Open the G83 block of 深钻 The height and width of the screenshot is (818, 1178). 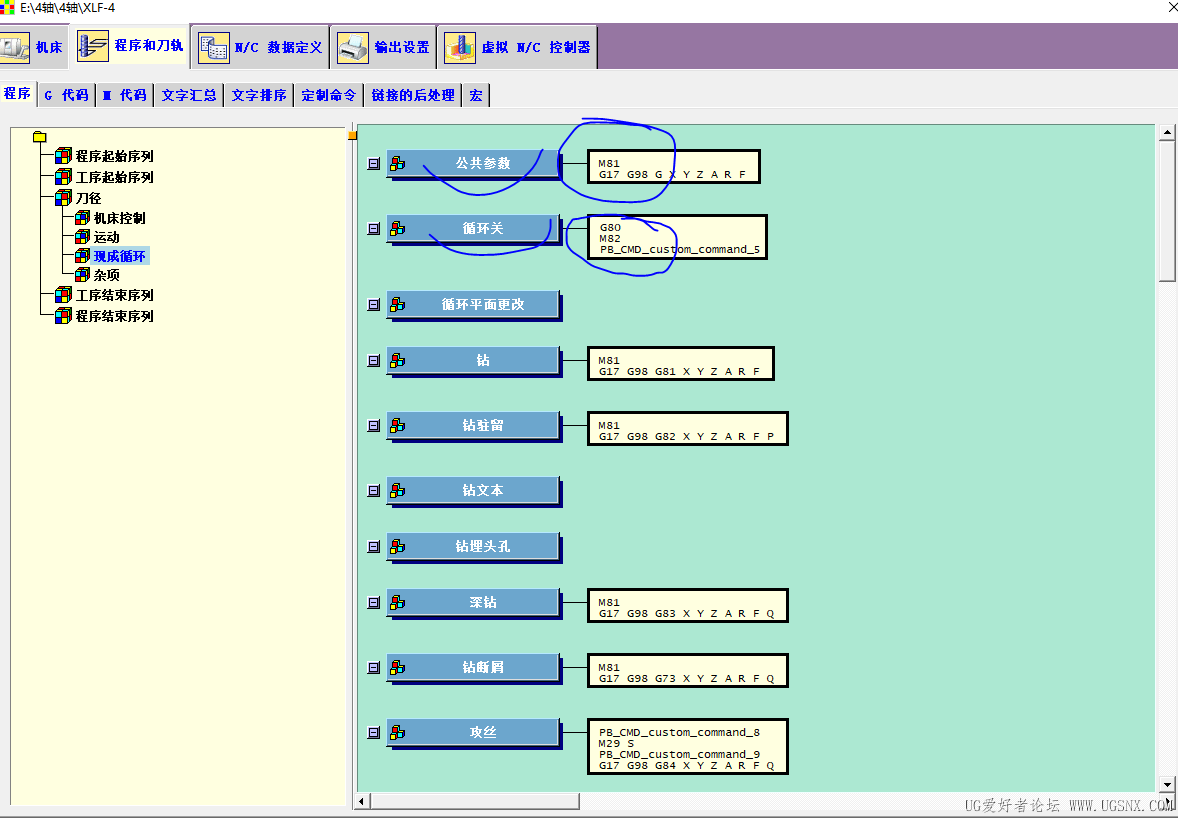point(687,606)
